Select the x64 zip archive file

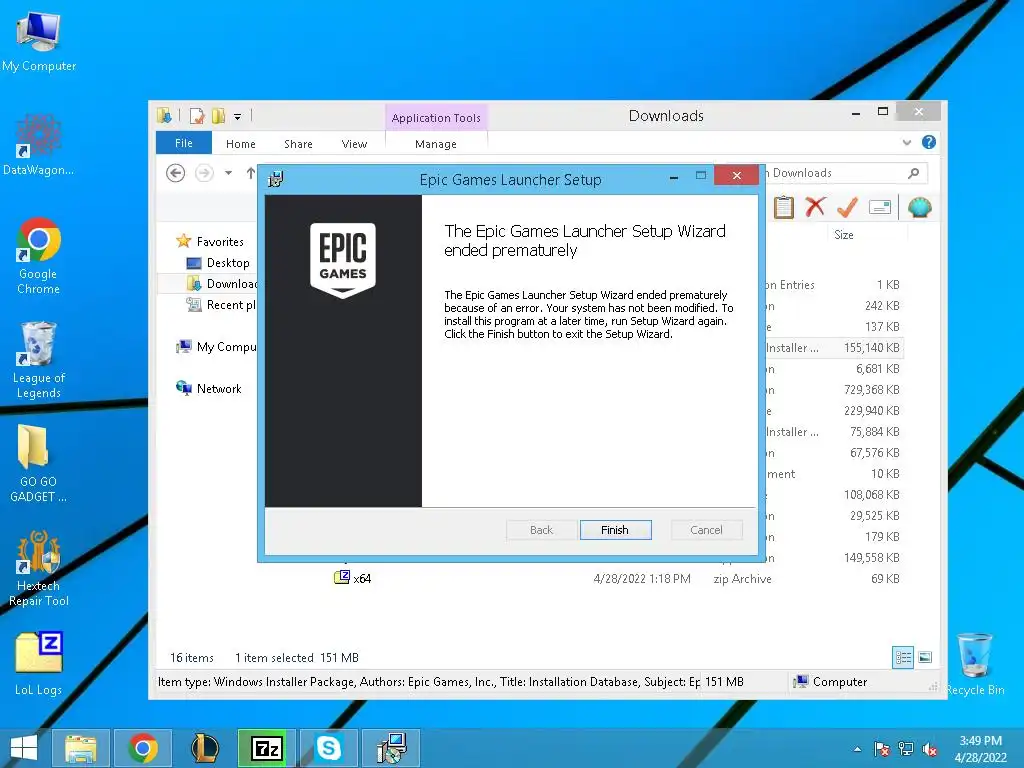pos(353,578)
